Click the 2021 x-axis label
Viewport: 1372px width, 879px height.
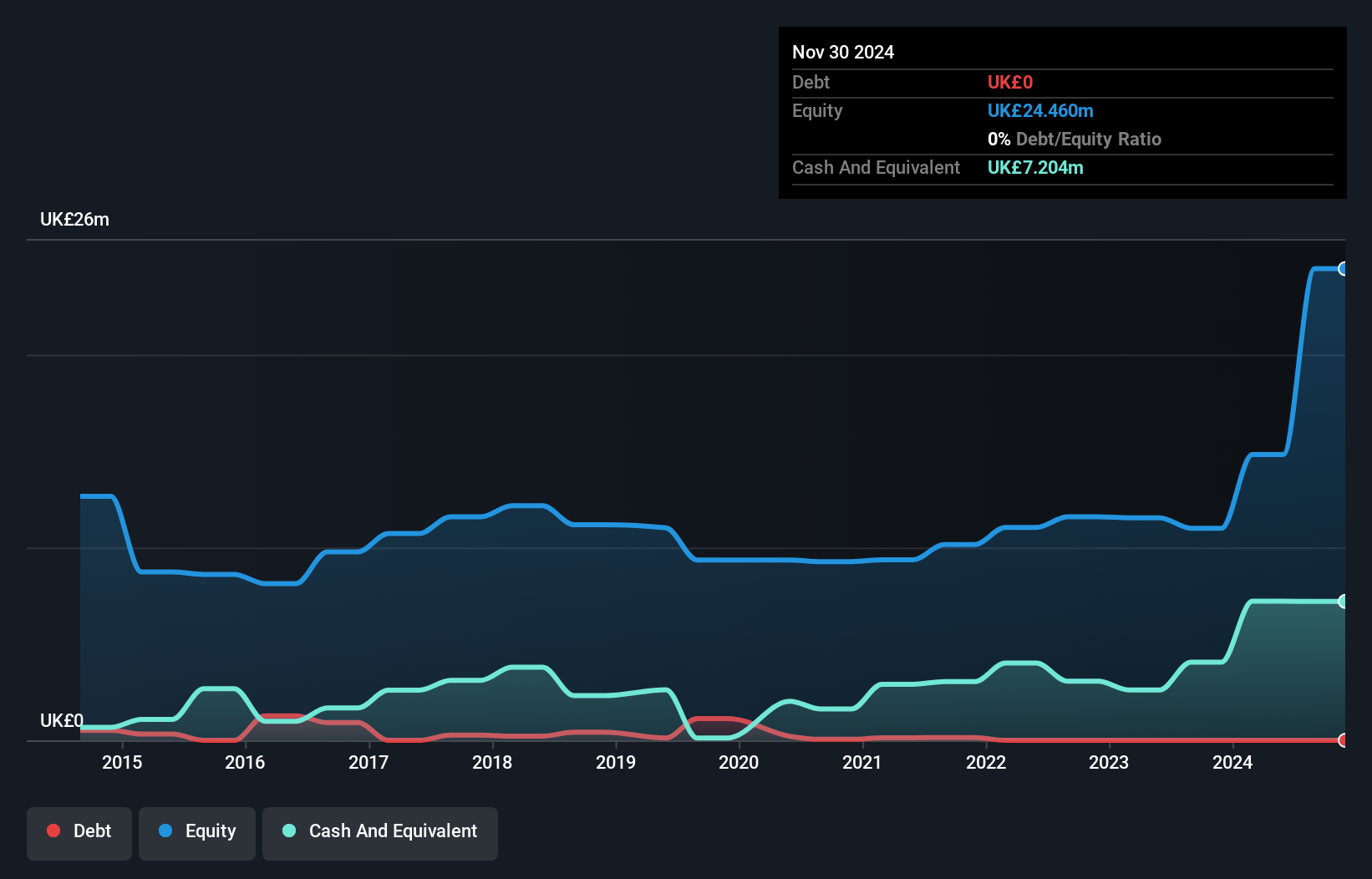coord(862,762)
